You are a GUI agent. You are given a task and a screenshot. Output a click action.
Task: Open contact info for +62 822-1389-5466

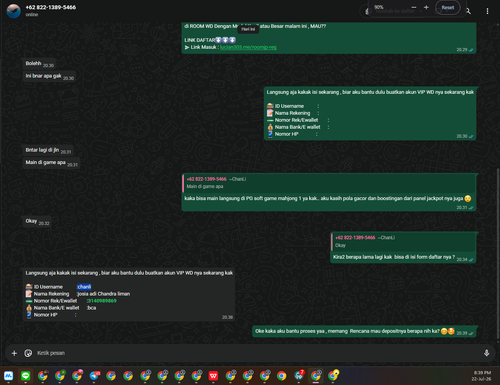(x=51, y=7)
